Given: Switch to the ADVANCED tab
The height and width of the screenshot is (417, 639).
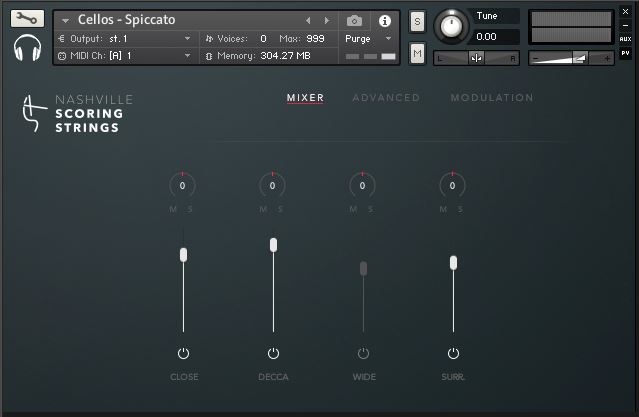Looking at the screenshot, I should click(386, 98).
